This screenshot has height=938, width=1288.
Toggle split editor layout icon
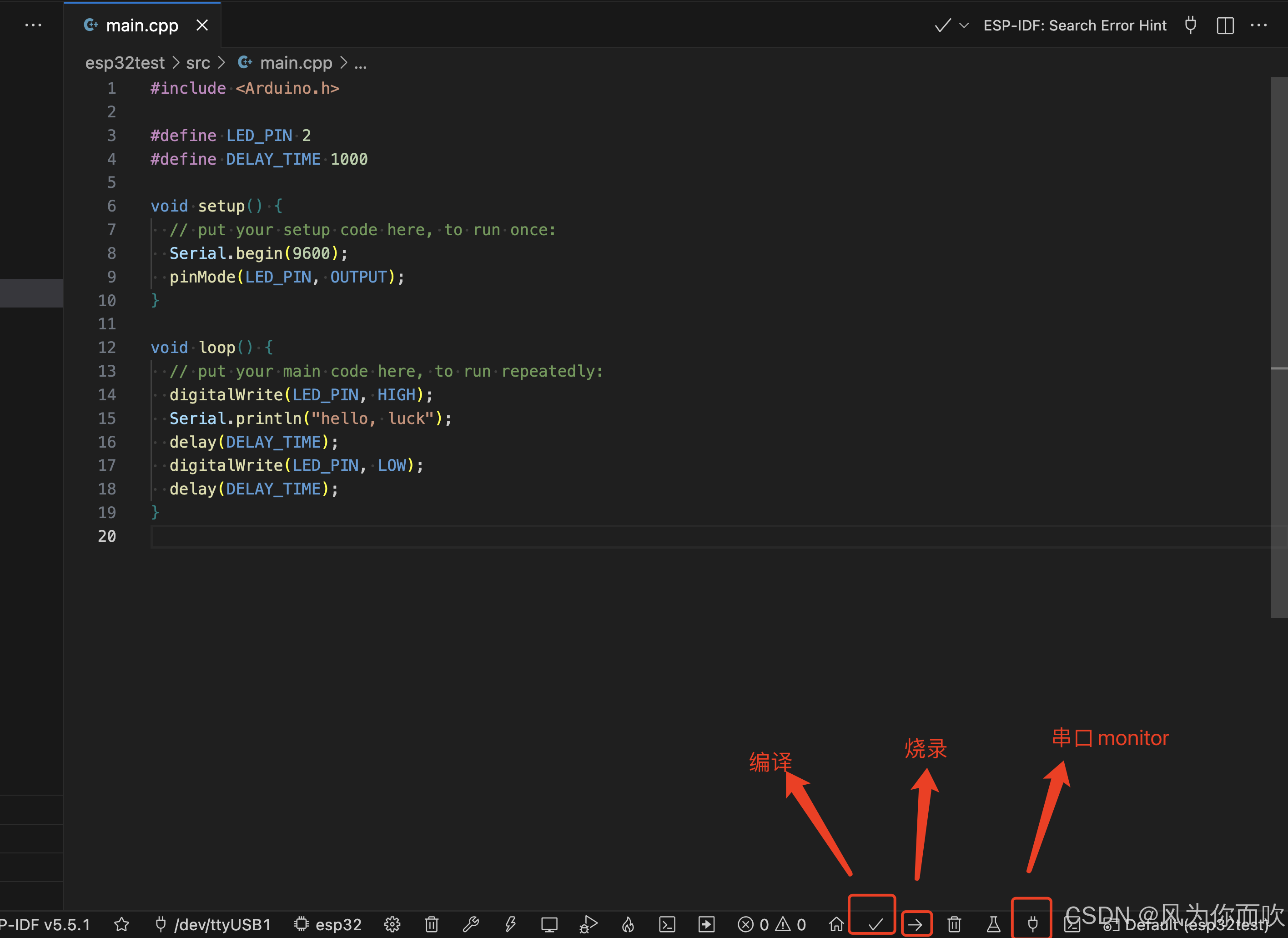[x=1225, y=25]
